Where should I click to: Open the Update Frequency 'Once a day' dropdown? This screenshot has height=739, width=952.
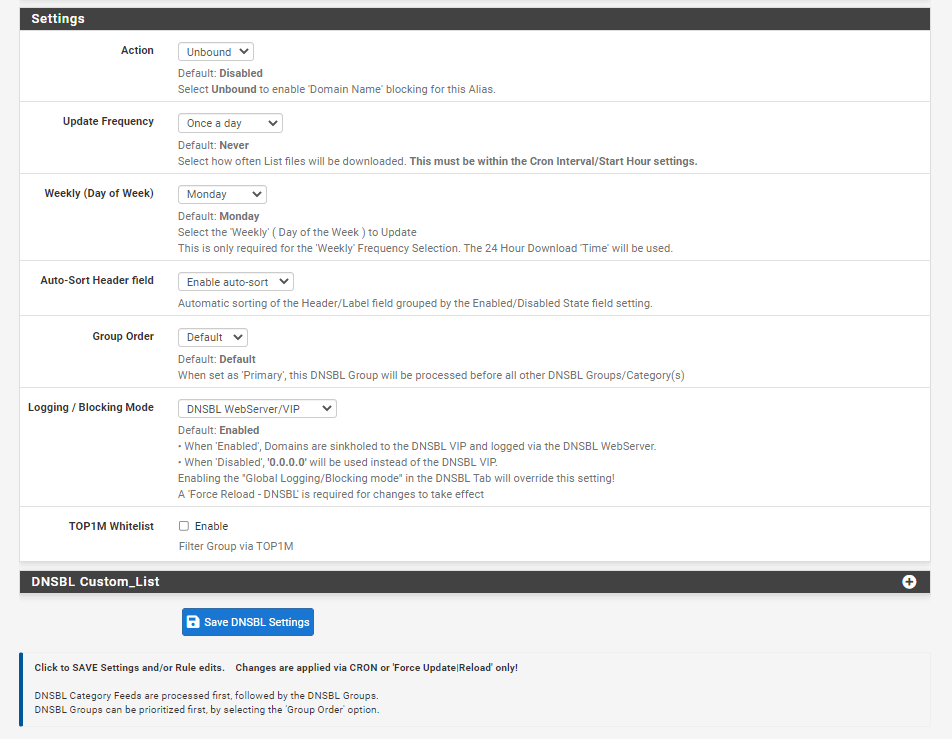[x=230, y=123]
